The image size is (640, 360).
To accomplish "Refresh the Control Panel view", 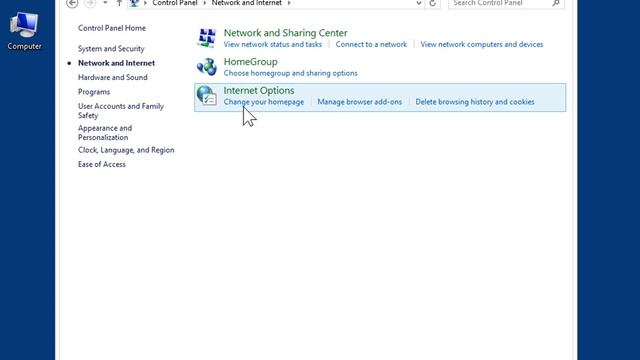I will pyautogui.click(x=433, y=4).
